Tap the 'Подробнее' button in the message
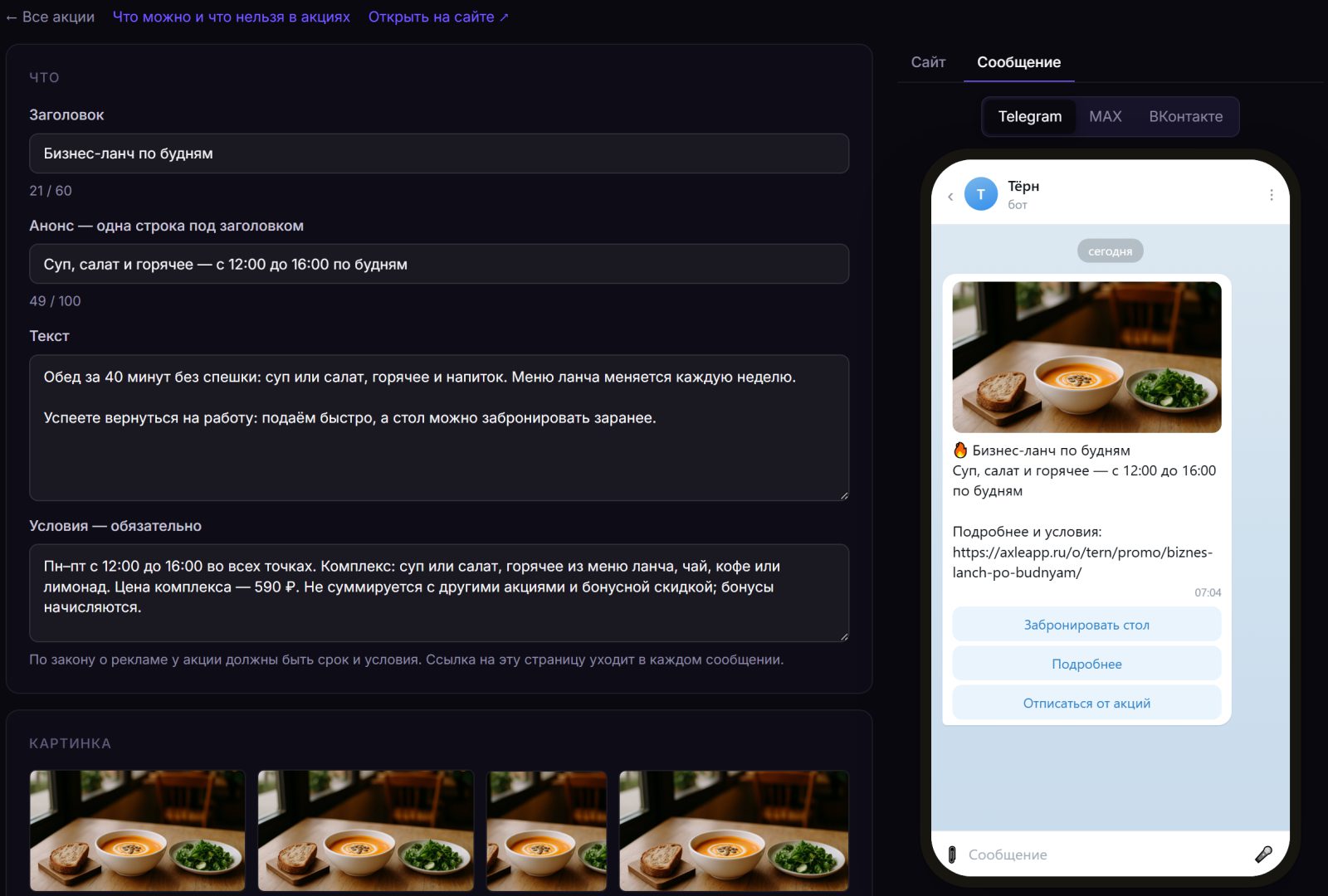 coord(1086,664)
